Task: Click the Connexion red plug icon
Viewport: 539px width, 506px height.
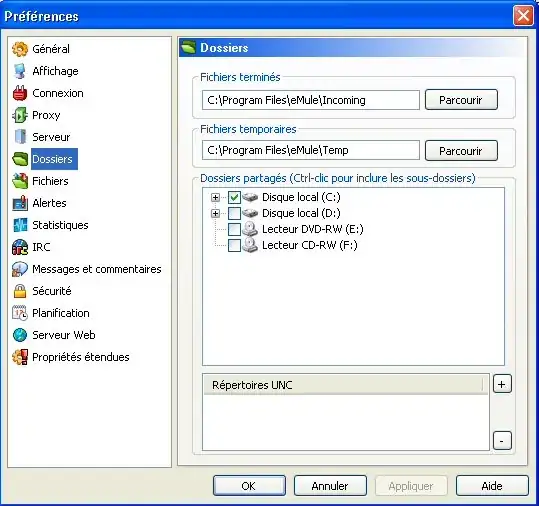Action: [x=20, y=93]
